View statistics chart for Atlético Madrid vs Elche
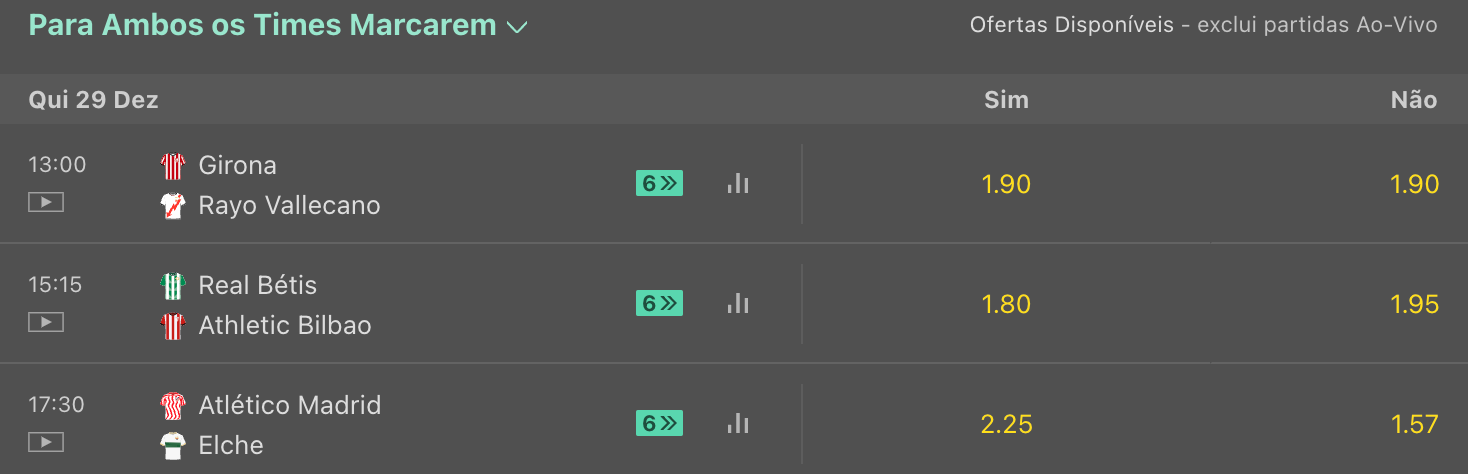The width and height of the screenshot is (1468, 474). tap(738, 423)
